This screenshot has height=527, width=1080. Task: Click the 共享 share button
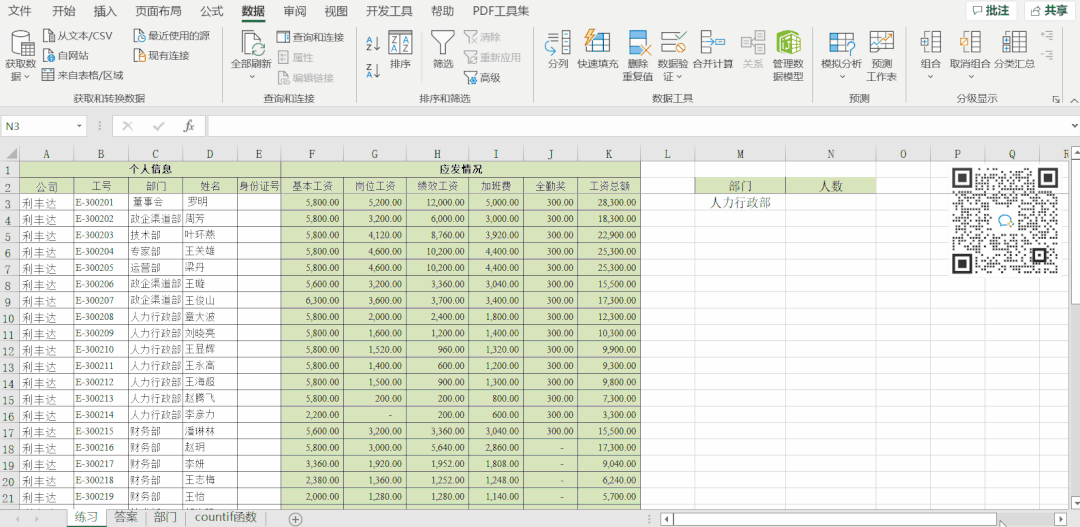[1050, 10]
